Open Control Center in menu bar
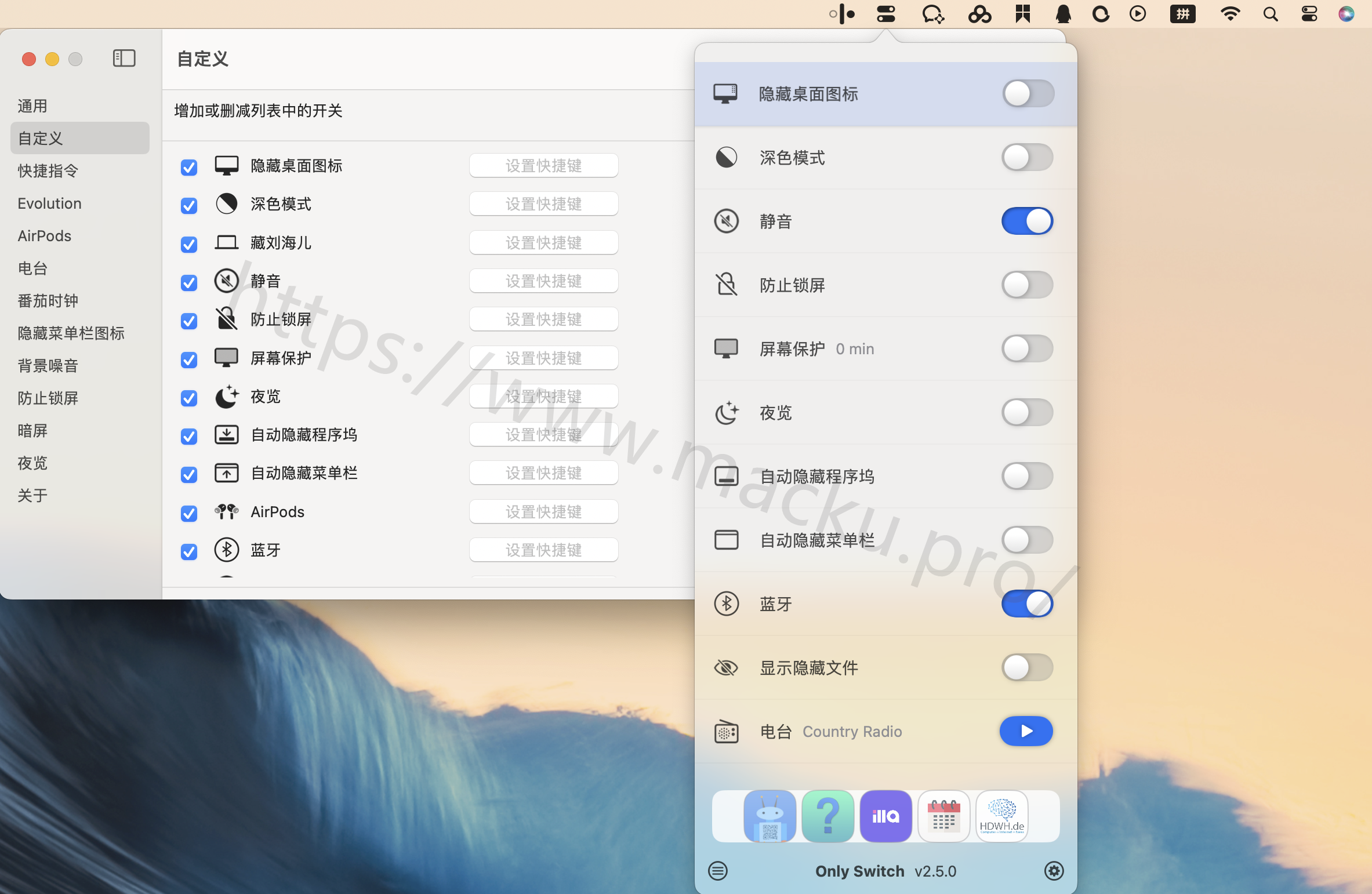 (x=1309, y=14)
